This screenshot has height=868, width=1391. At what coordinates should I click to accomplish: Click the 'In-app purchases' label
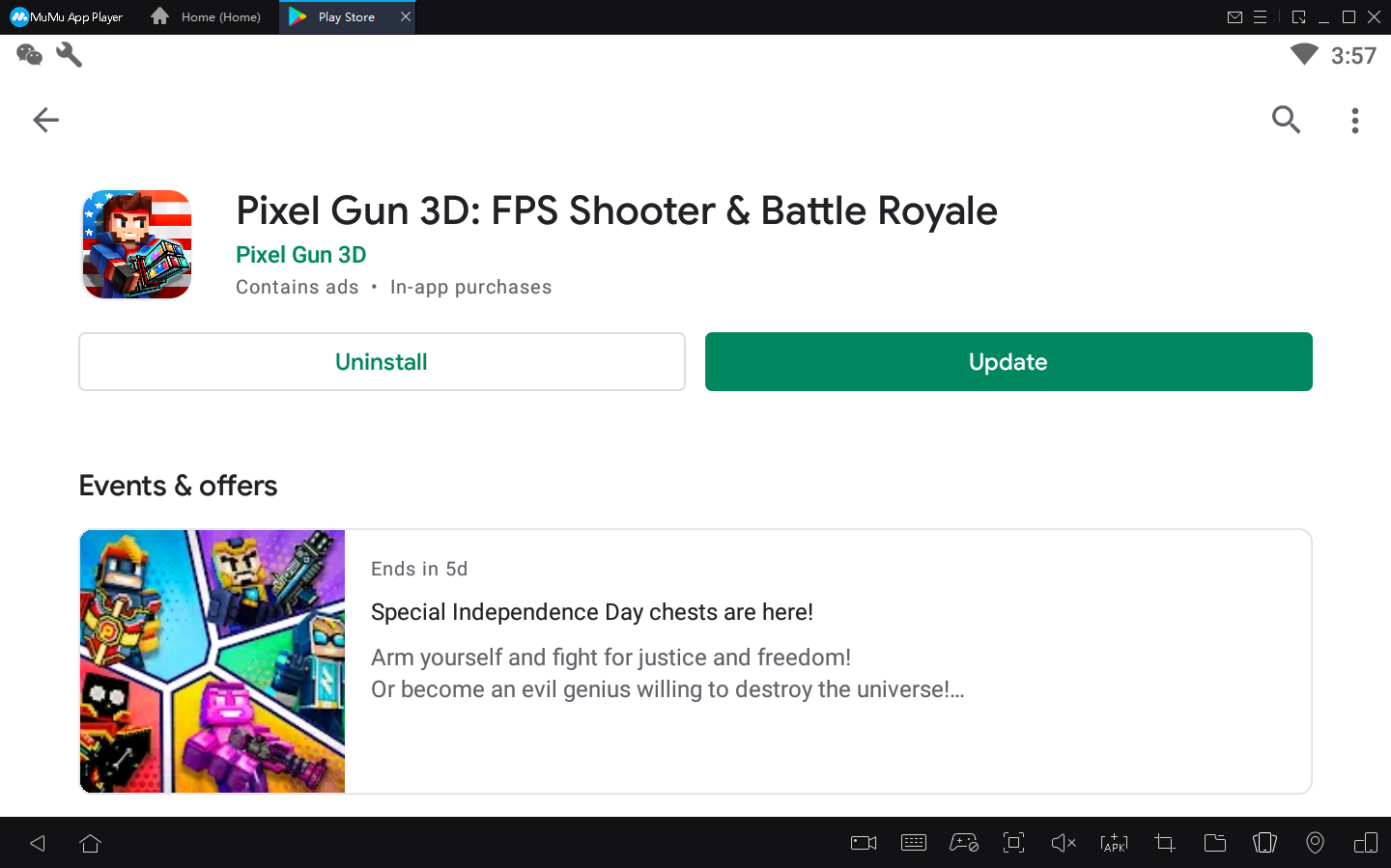470,287
